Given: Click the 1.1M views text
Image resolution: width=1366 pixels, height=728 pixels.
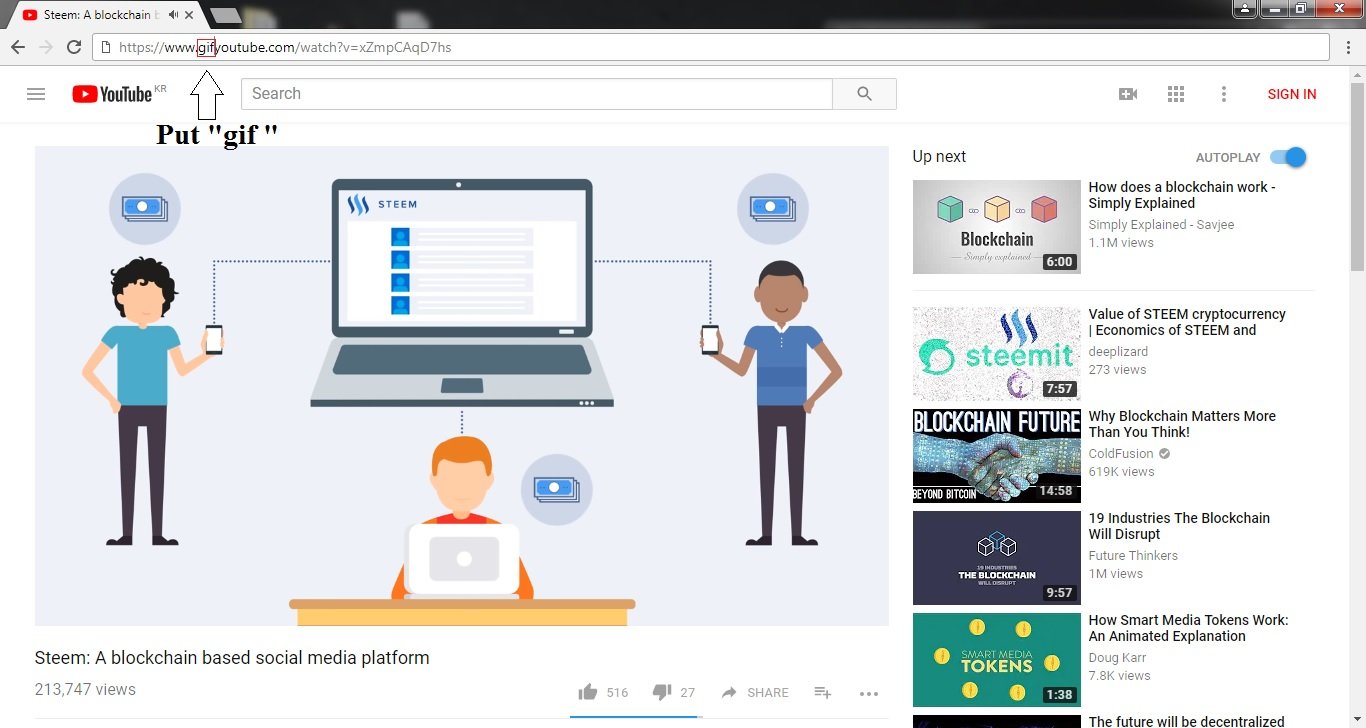Looking at the screenshot, I should pyautogui.click(x=1121, y=243).
